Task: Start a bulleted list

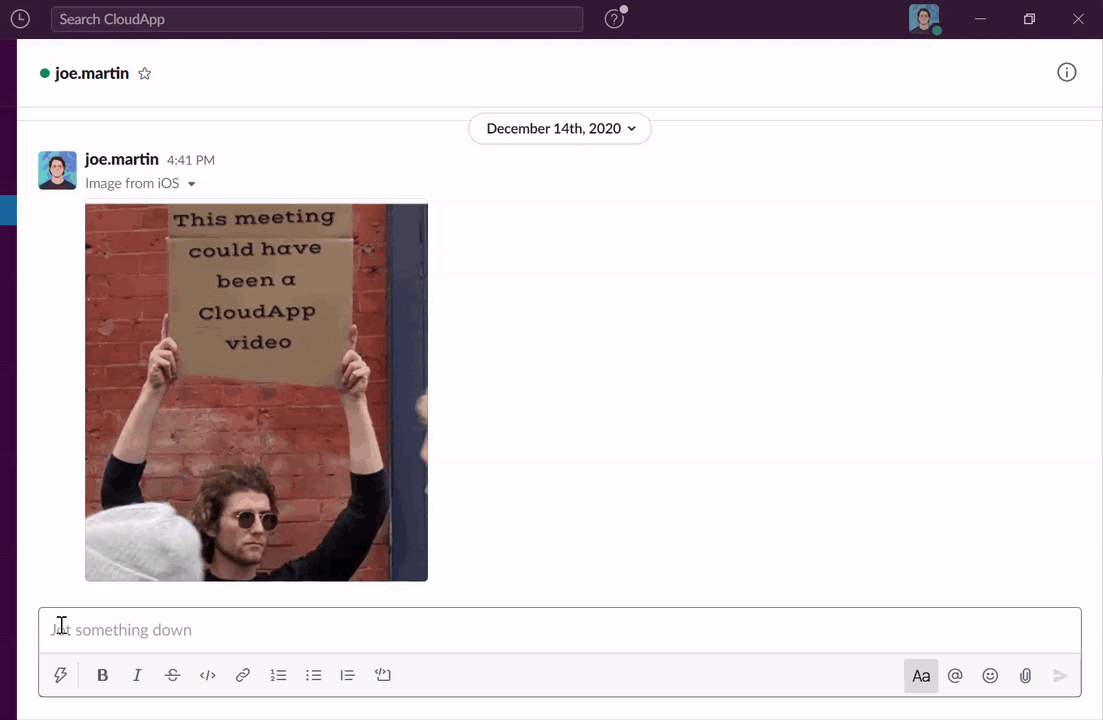Action: click(x=313, y=676)
